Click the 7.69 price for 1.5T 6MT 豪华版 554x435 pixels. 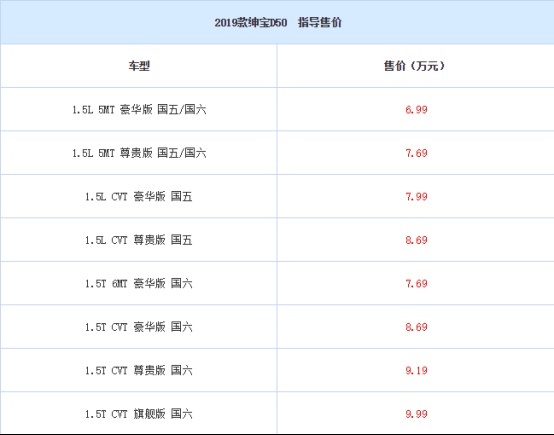click(x=416, y=283)
